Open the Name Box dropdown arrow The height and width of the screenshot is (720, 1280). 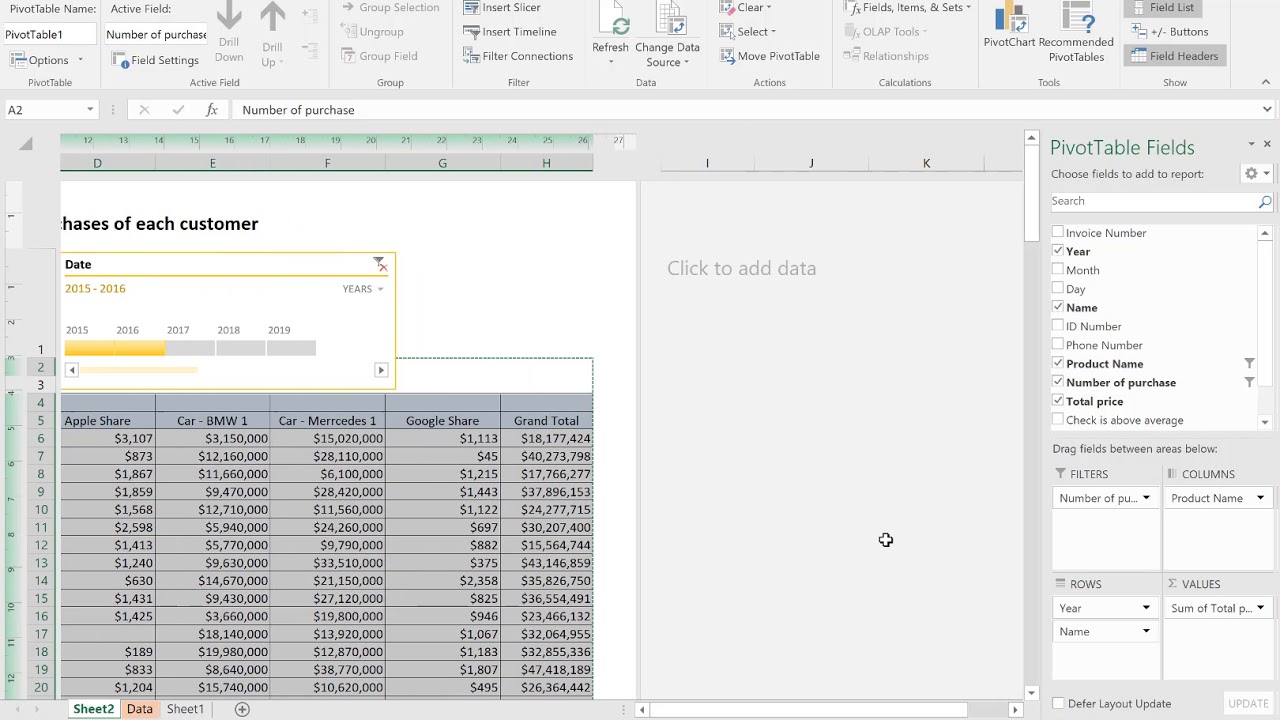point(90,110)
